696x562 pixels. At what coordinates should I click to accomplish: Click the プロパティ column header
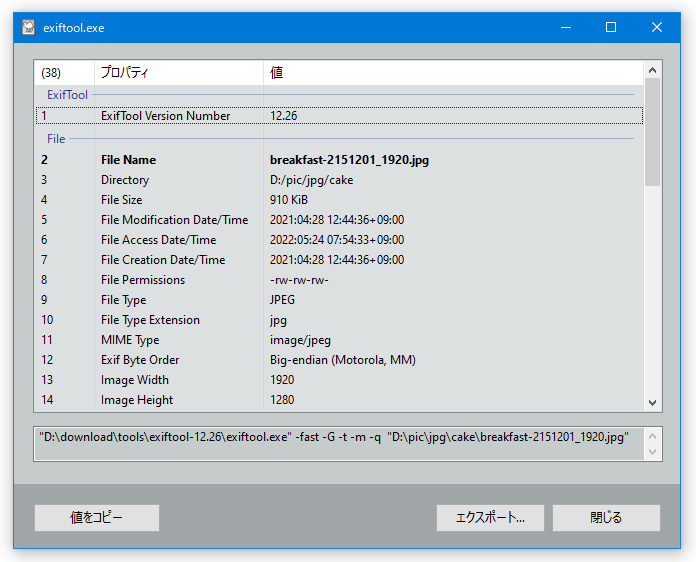point(178,72)
